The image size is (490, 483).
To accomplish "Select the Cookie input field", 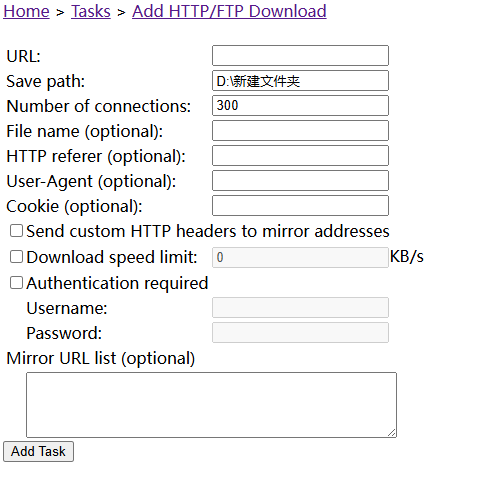I will pyautogui.click(x=300, y=206).
